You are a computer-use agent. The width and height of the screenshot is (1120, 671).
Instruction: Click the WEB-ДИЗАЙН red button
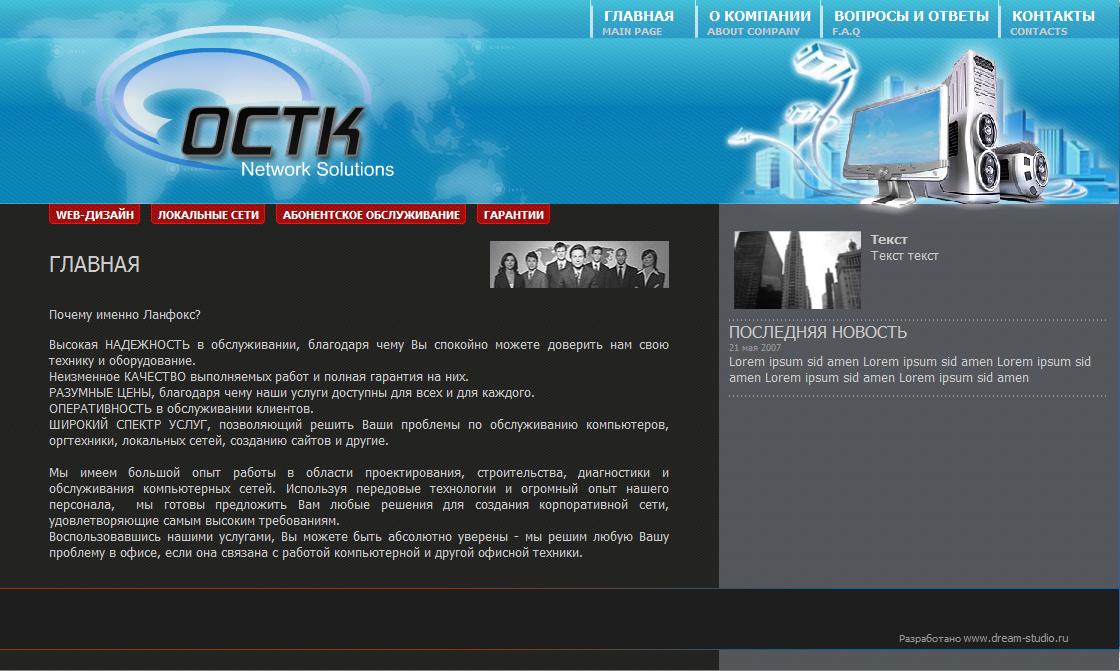95,214
